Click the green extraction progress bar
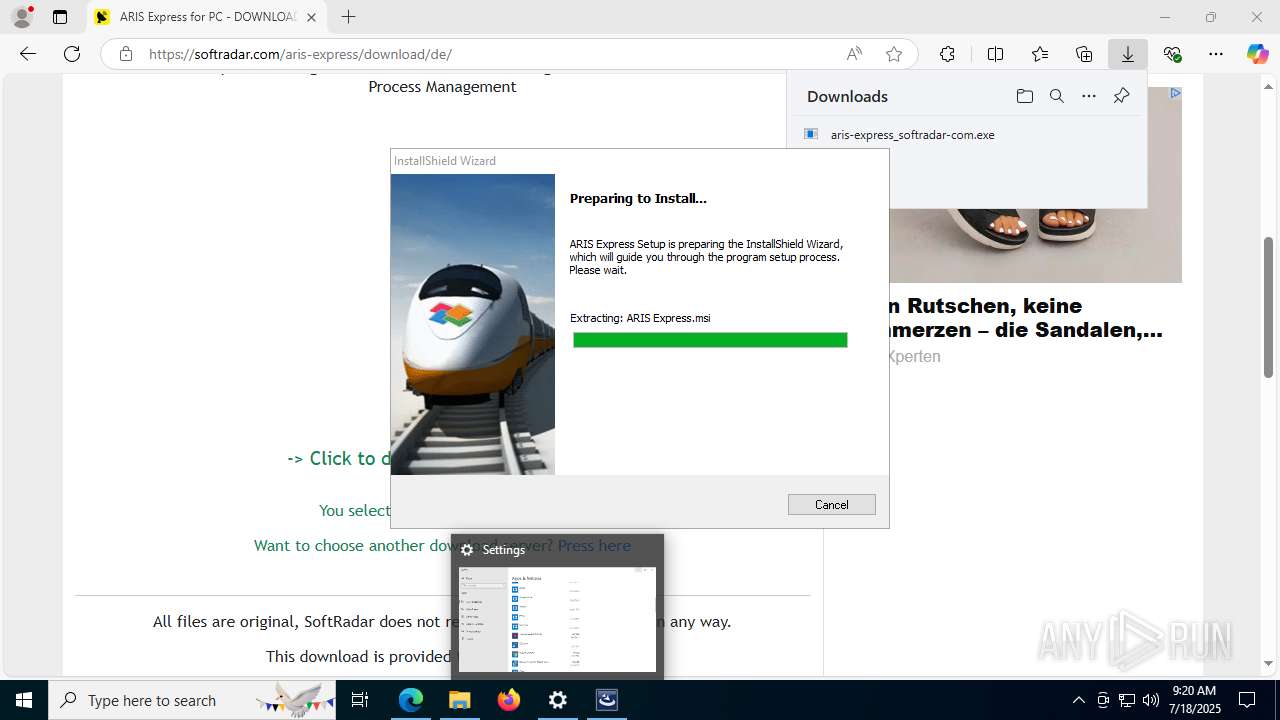 710,340
